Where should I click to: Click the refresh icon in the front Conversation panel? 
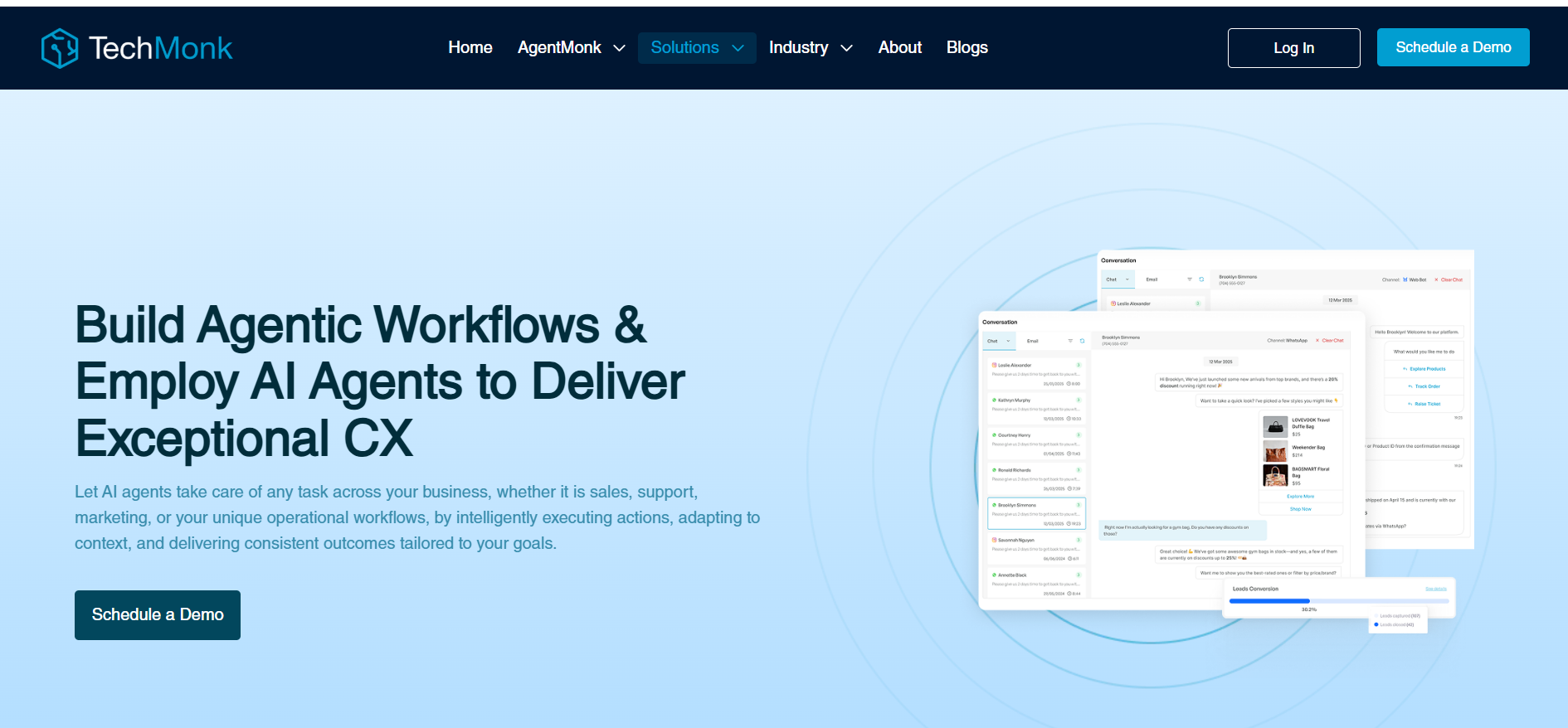click(x=1082, y=341)
